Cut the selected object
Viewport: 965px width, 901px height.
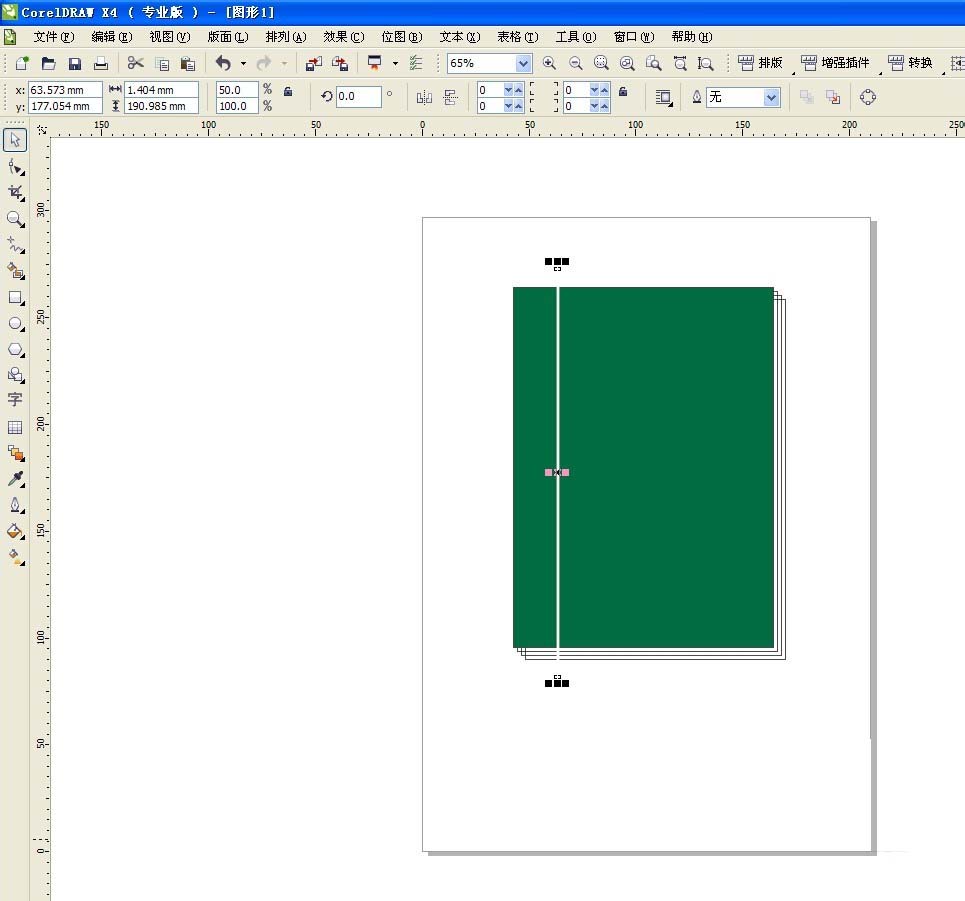(135, 63)
